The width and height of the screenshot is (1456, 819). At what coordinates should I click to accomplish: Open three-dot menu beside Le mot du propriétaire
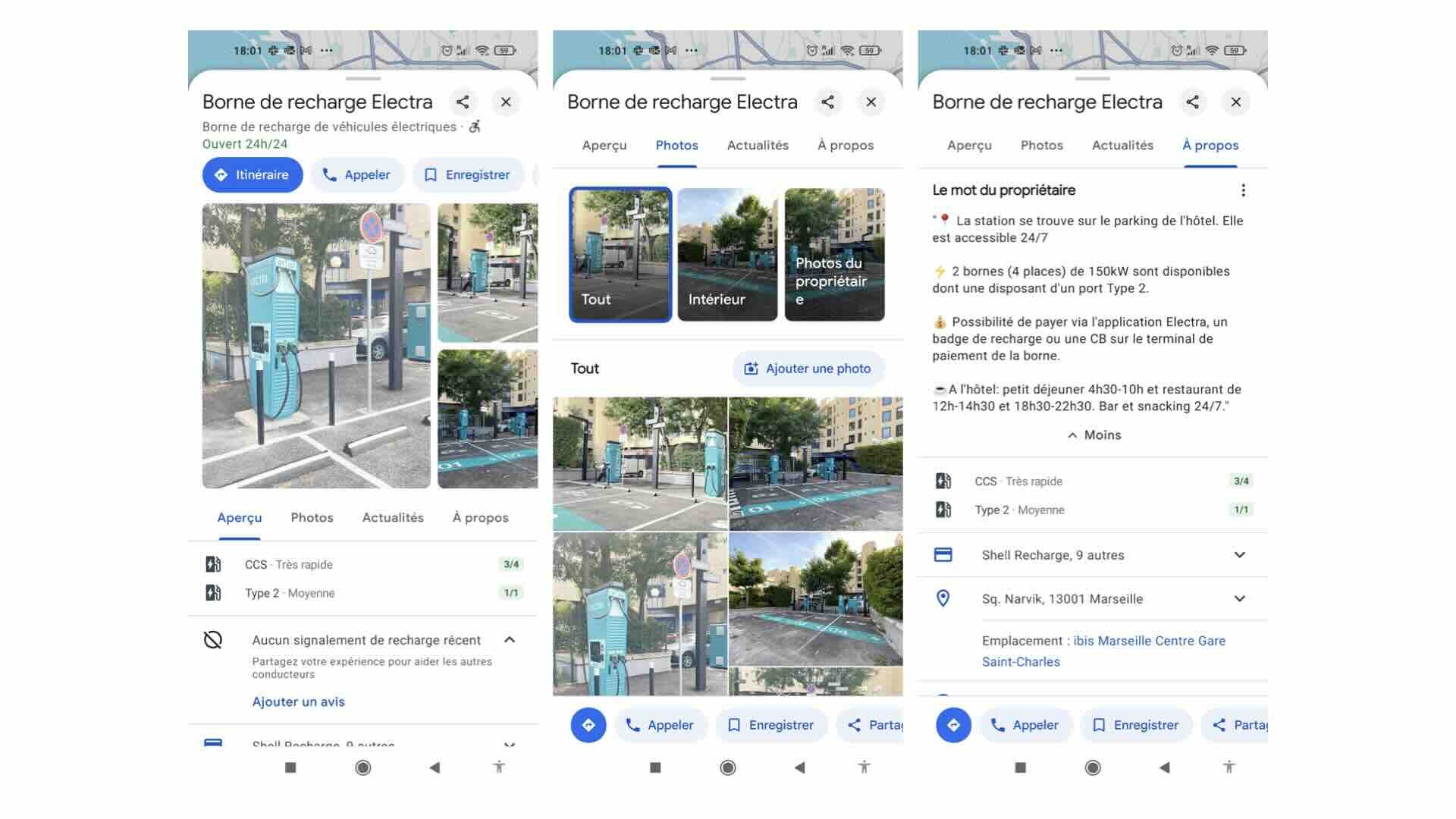click(x=1243, y=190)
